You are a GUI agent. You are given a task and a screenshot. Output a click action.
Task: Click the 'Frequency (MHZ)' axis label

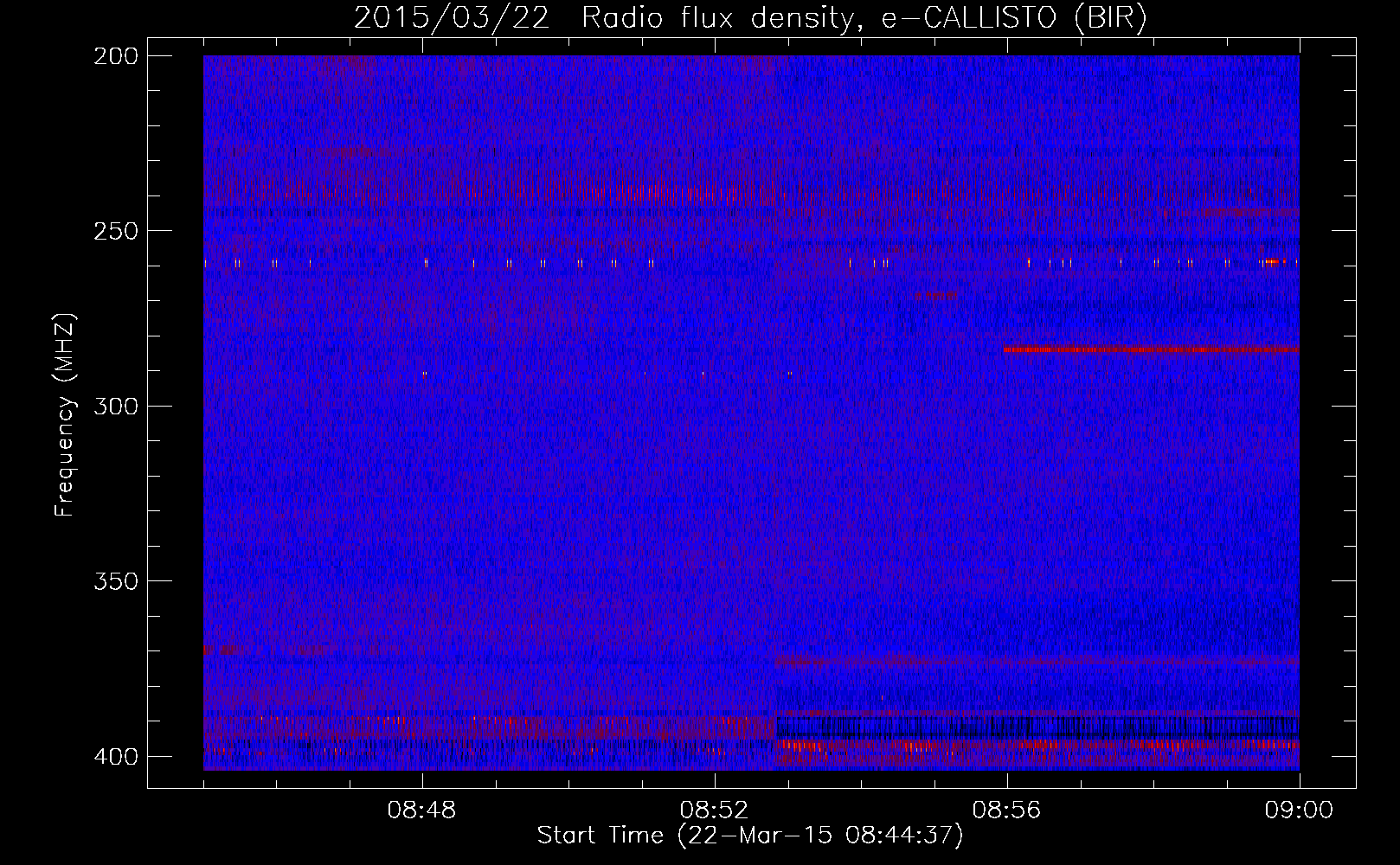pos(65,416)
